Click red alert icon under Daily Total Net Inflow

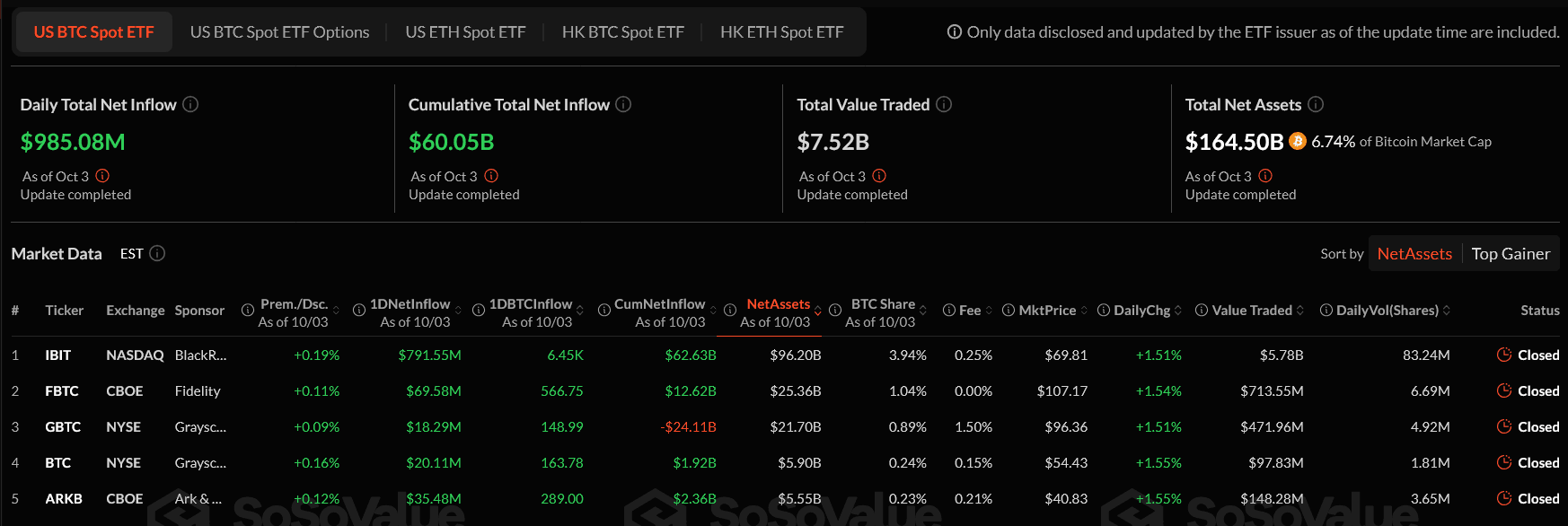(102, 176)
